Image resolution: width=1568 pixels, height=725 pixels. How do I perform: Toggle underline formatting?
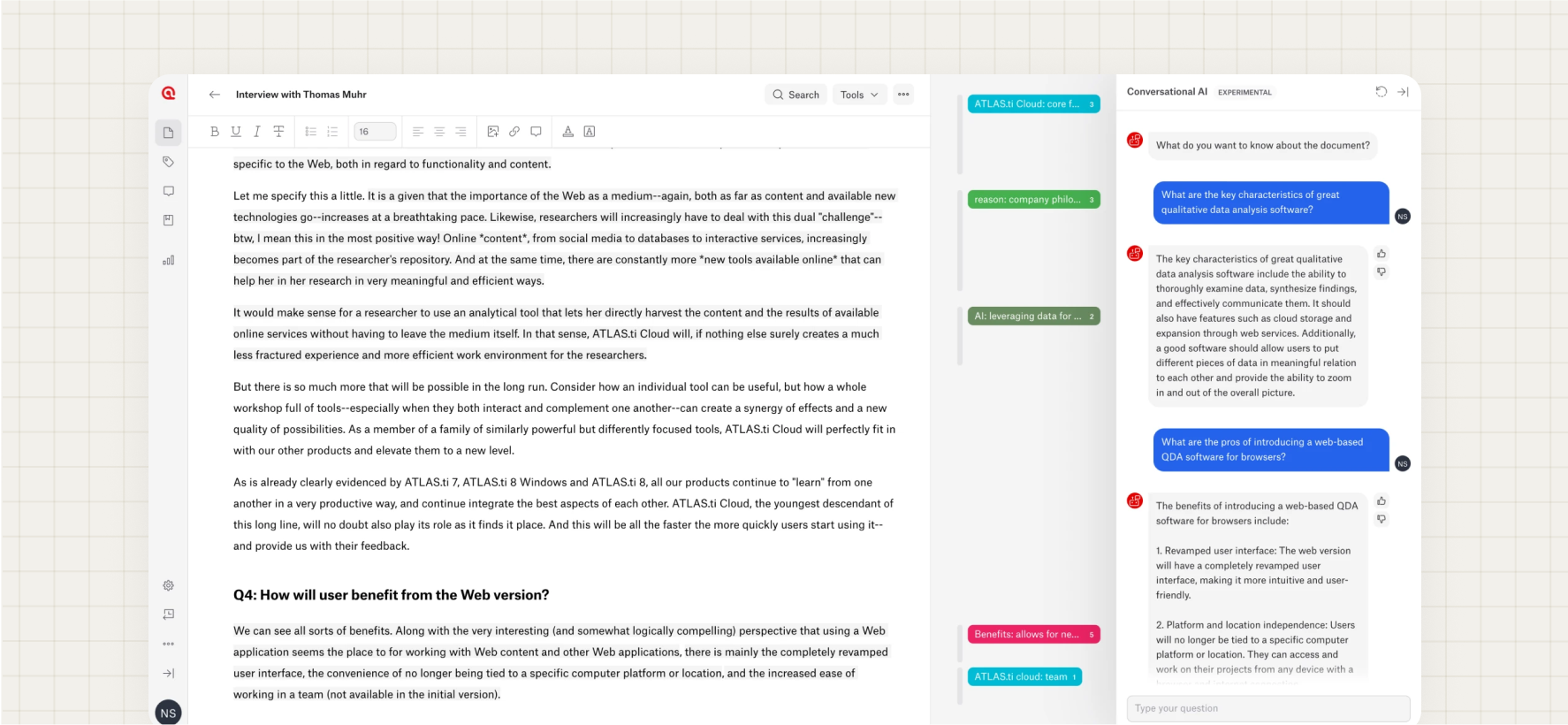coord(236,132)
